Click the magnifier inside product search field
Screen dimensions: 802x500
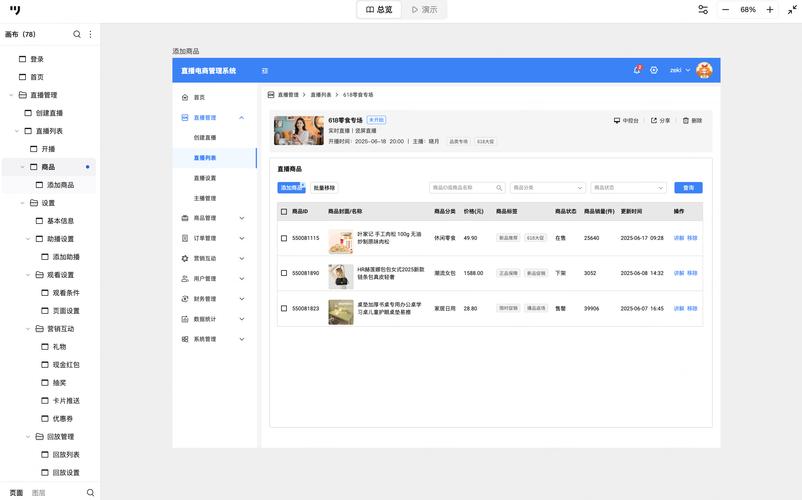(x=499, y=188)
